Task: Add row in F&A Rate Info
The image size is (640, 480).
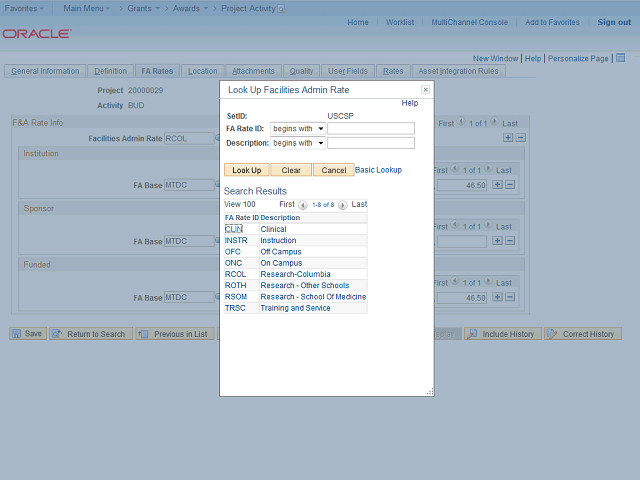Action: [x=508, y=138]
